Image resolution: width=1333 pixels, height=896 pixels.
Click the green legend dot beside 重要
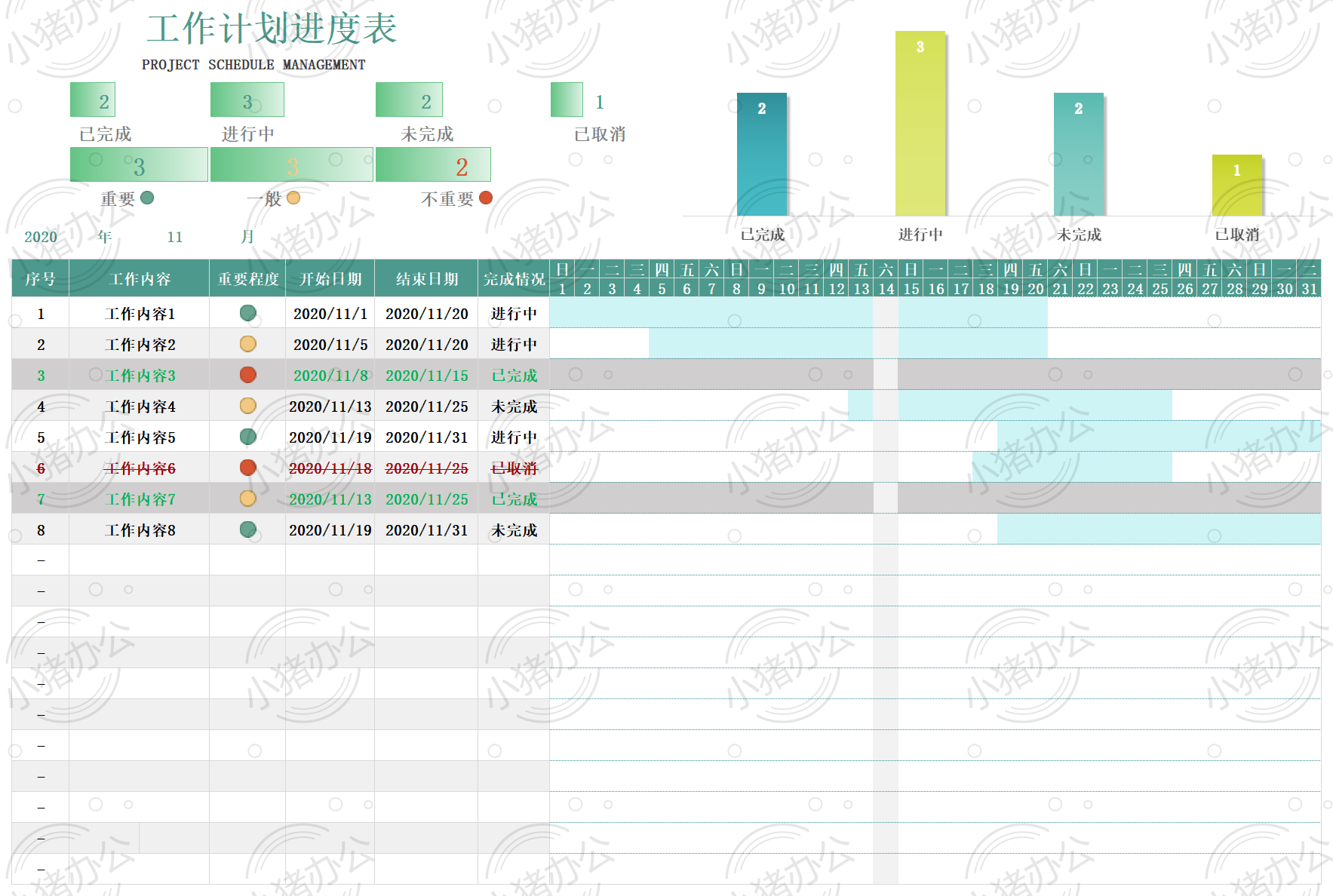coord(147,198)
